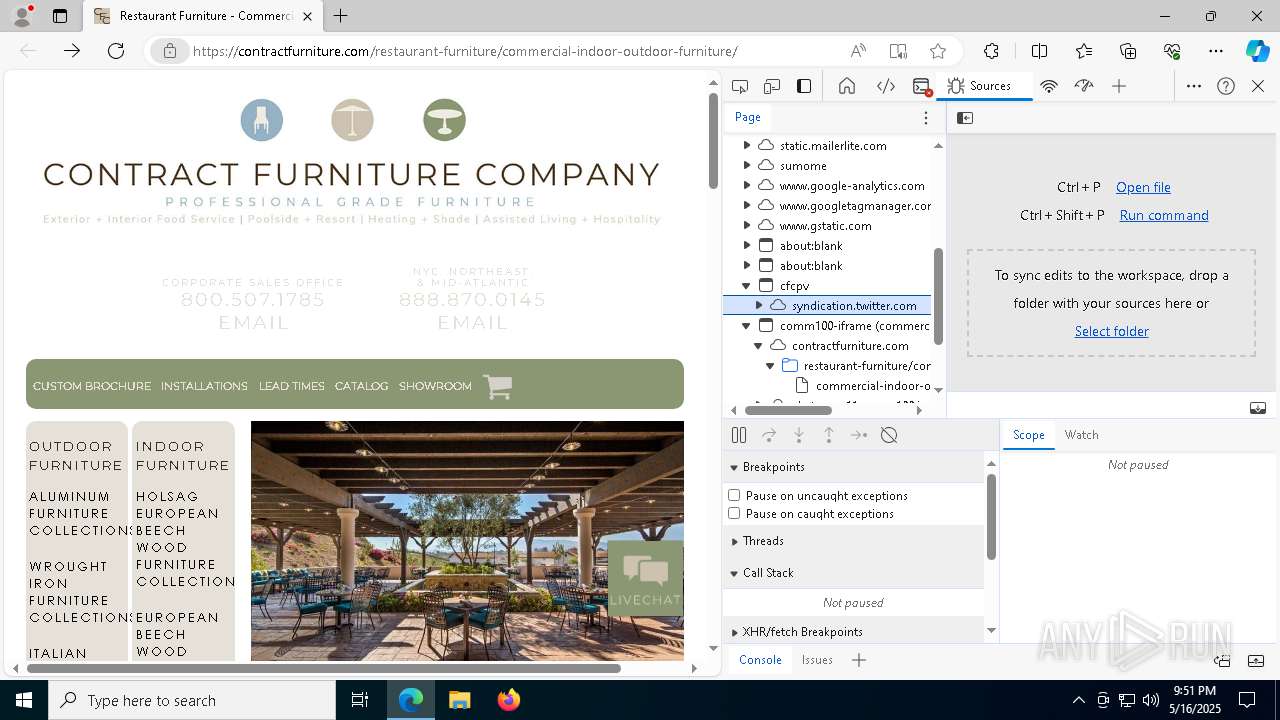The width and height of the screenshot is (1280, 720).
Task: Click the patio restaurant photo
Action: click(467, 540)
